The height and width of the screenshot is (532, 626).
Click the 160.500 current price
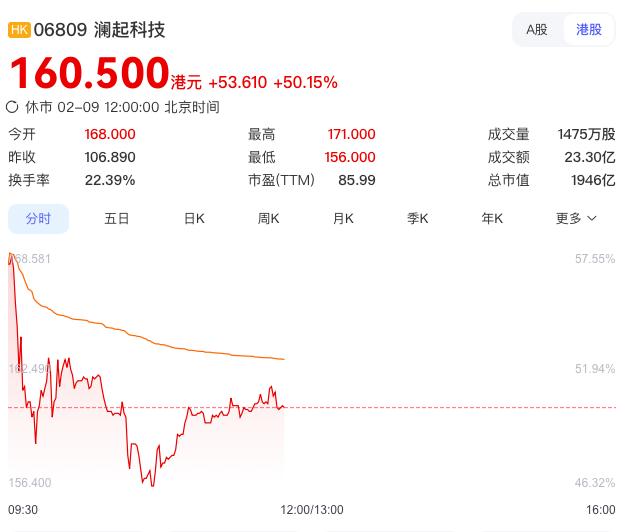[89, 74]
